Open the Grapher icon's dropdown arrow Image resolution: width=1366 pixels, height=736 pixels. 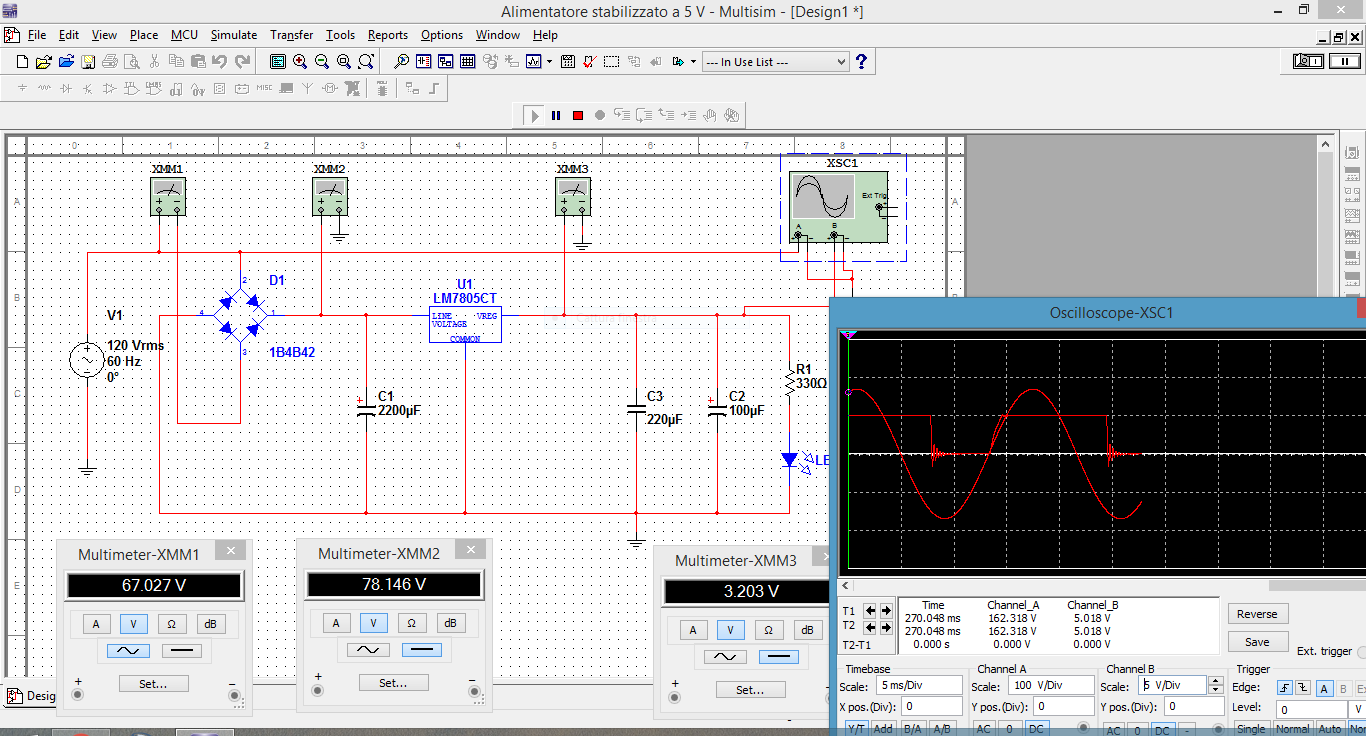(x=547, y=62)
